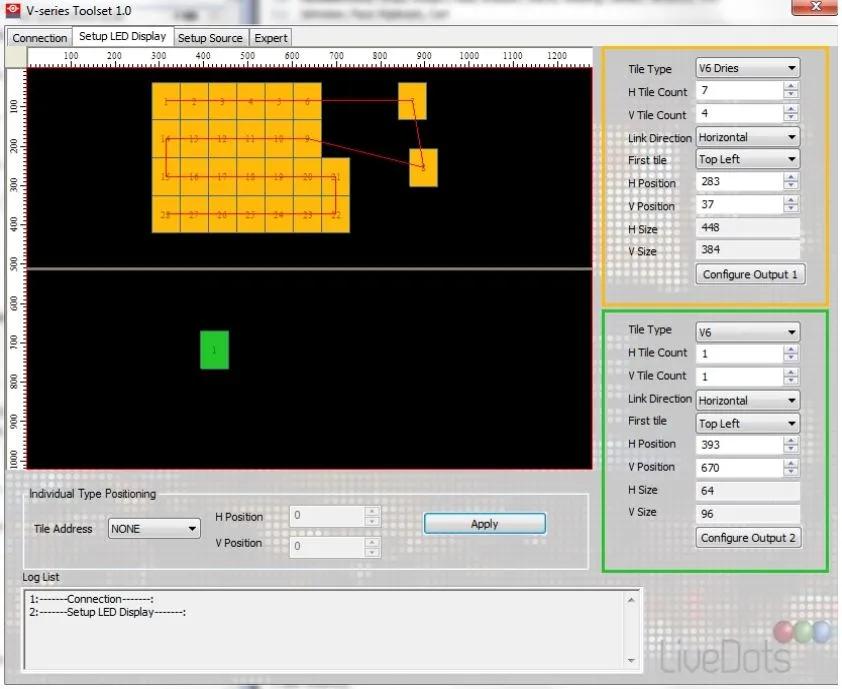Viewport: 842px width, 689px height.
Task: Decrease V Tile Count for Output 1
Action: point(791,119)
